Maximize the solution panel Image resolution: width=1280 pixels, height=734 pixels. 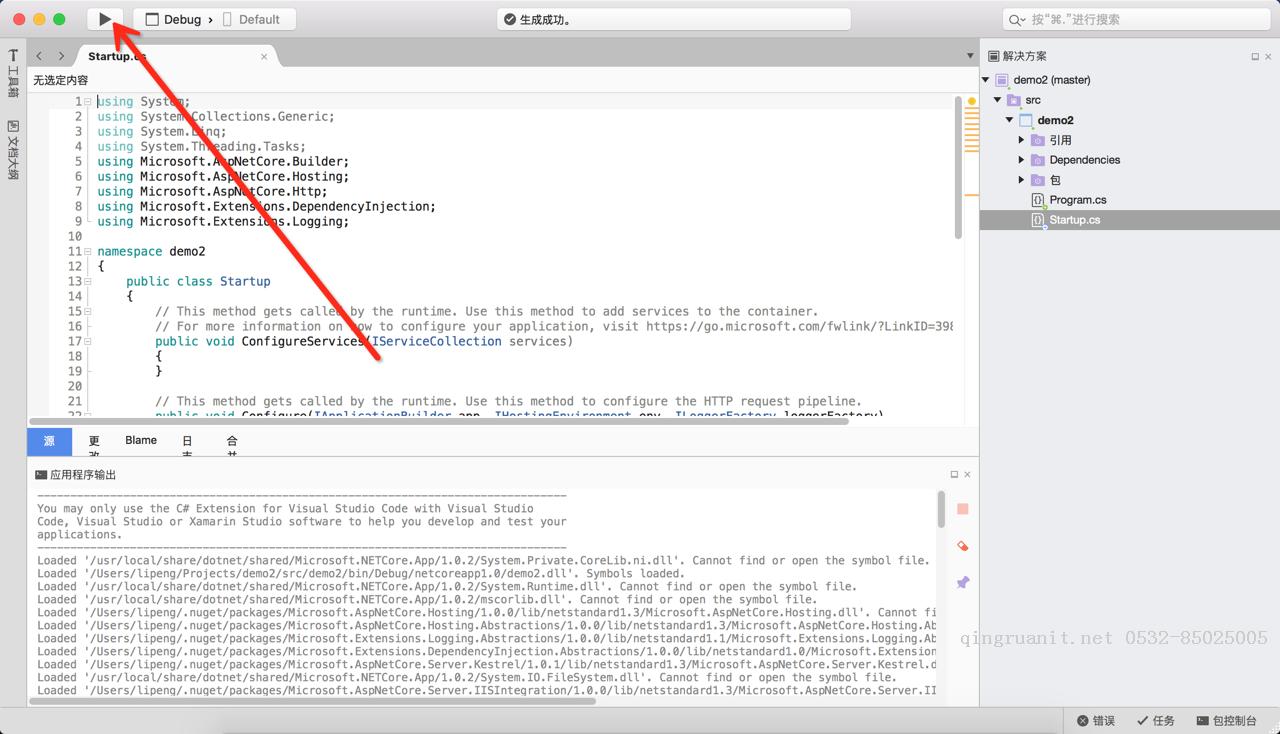tap(1255, 57)
